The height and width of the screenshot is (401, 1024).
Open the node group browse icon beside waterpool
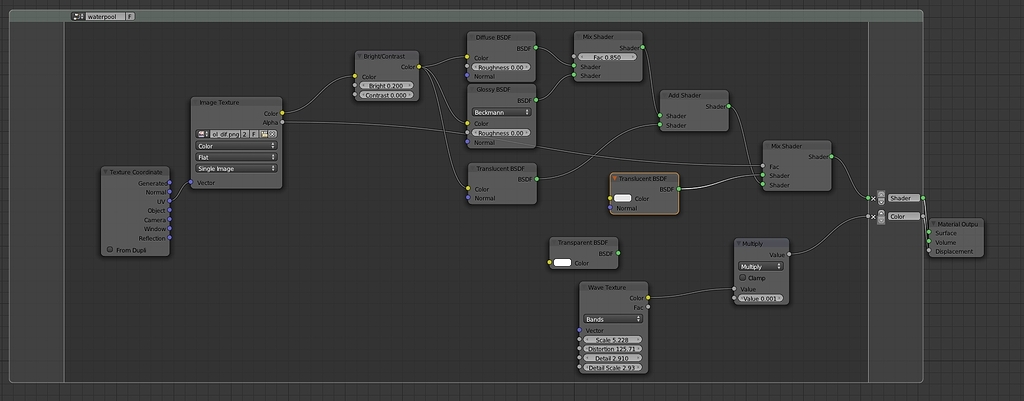point(78,16)
